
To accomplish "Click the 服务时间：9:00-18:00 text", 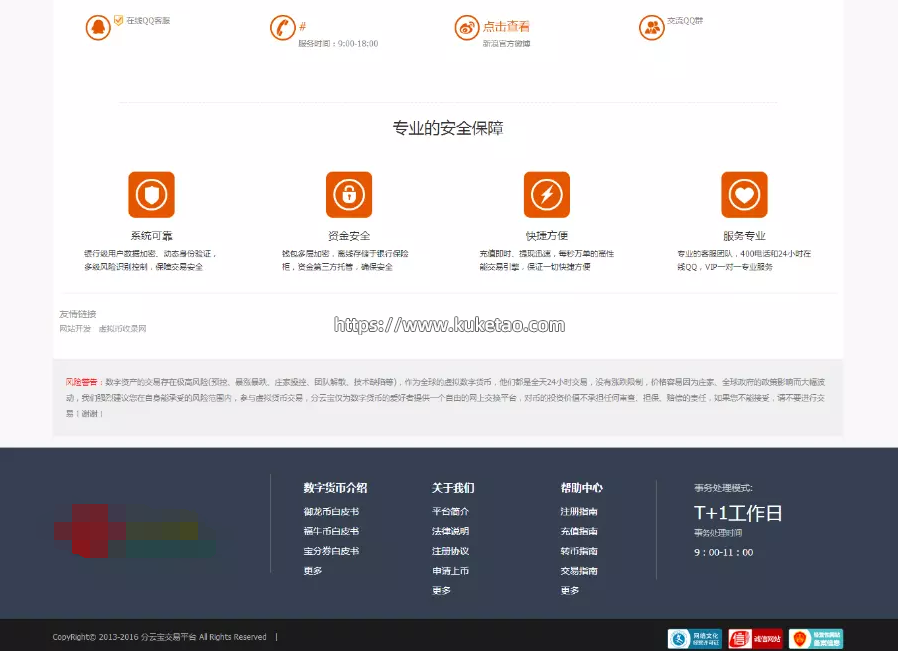I will coord(338,44).
